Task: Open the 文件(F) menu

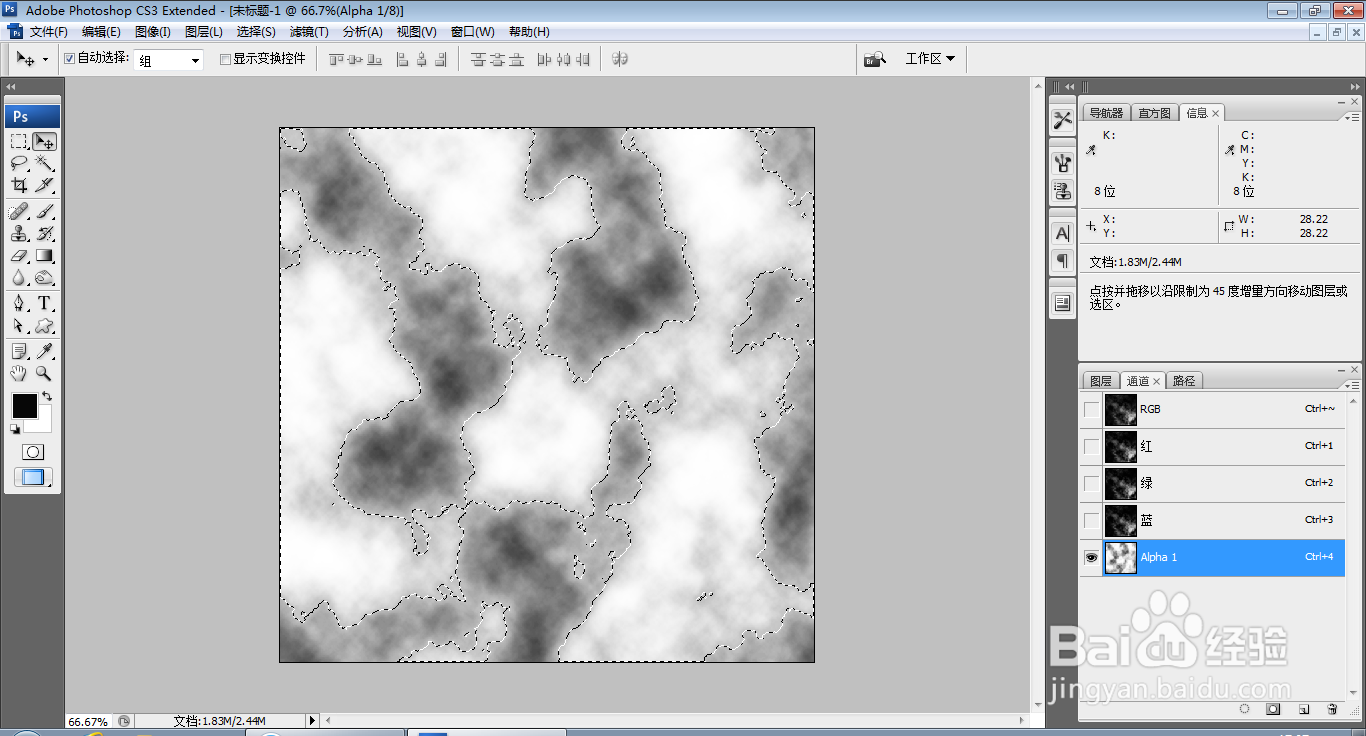Action: 49,32
